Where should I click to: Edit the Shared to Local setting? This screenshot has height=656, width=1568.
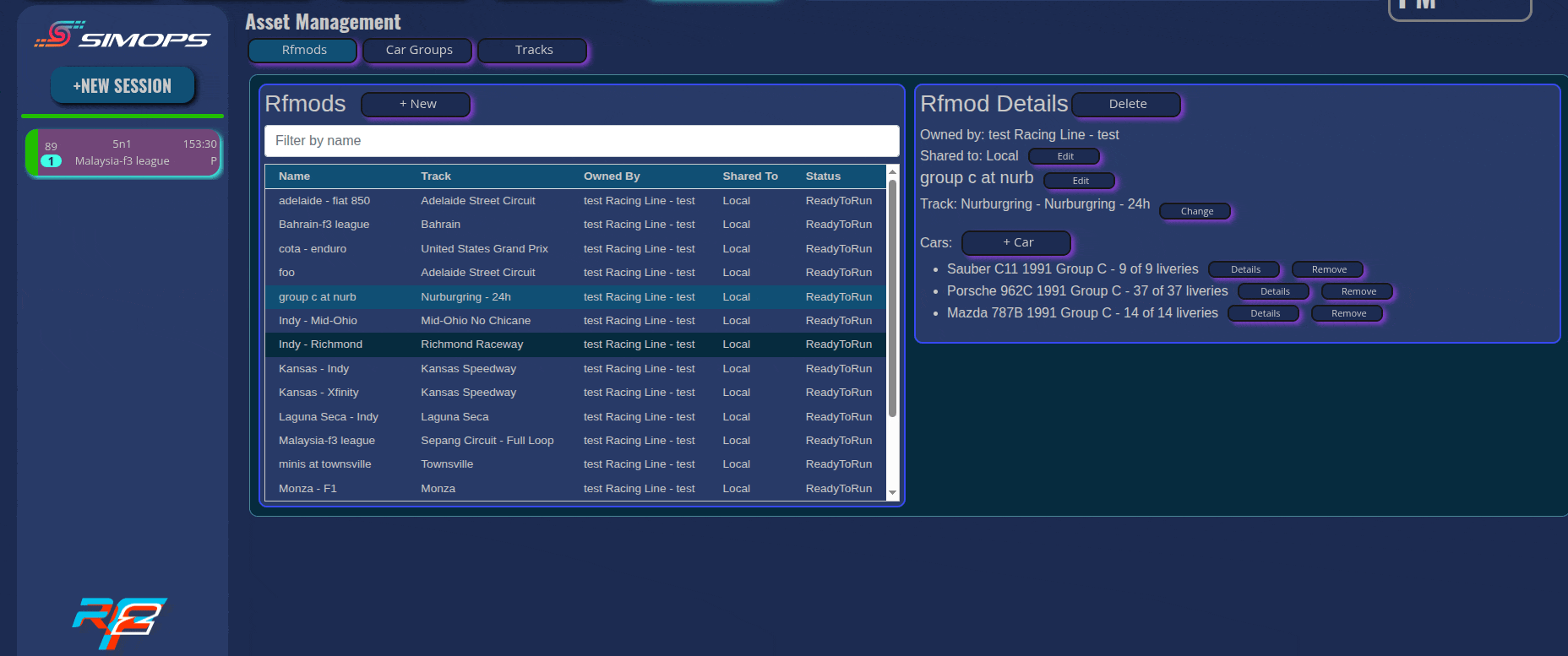(x=1064, y=156)
